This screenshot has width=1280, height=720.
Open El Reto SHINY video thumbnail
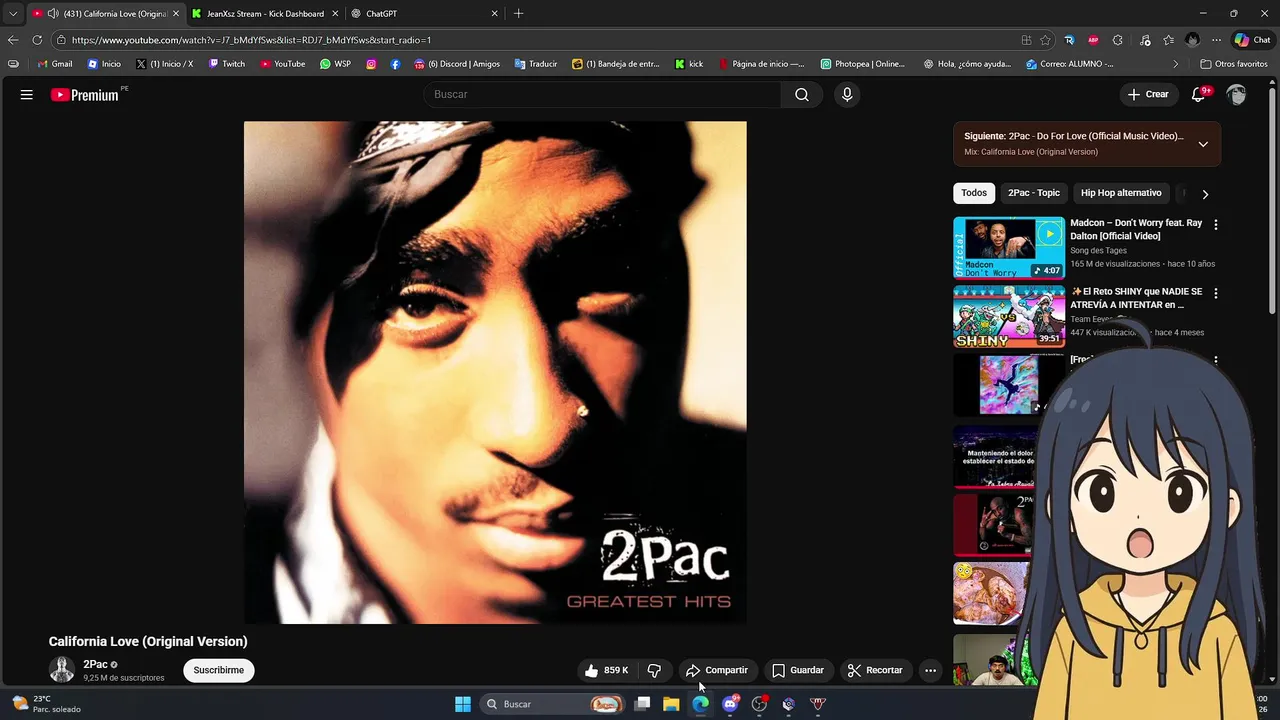click(1009, 316)
